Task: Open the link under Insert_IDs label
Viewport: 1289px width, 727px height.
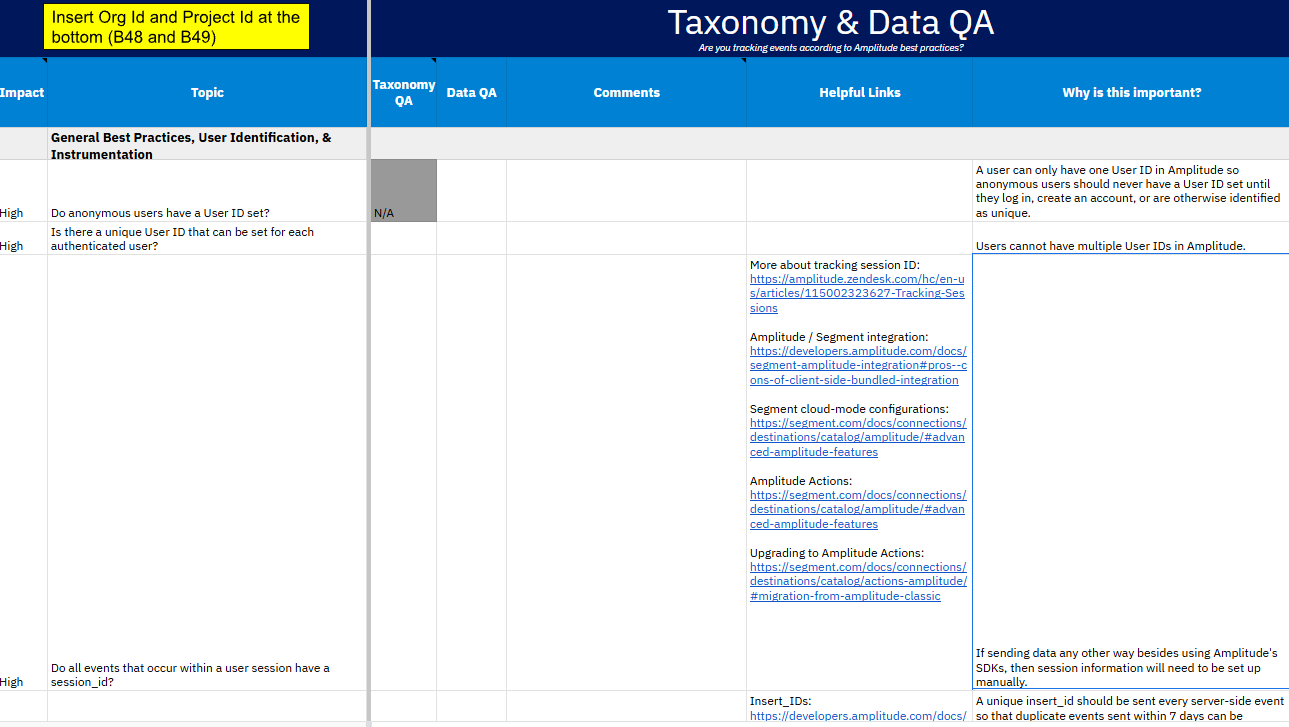Action: pyautogui.click(x=858, y=716)
